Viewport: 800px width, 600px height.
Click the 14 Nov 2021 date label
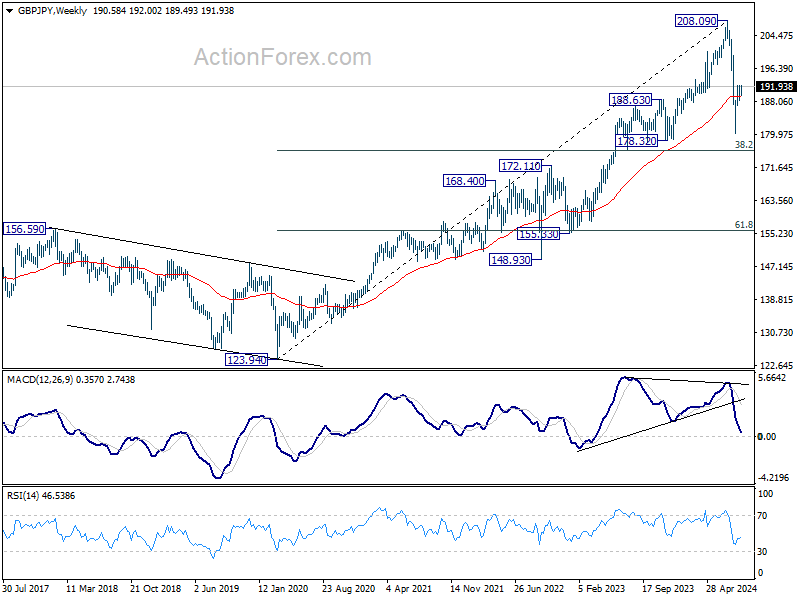click(476, 588)
